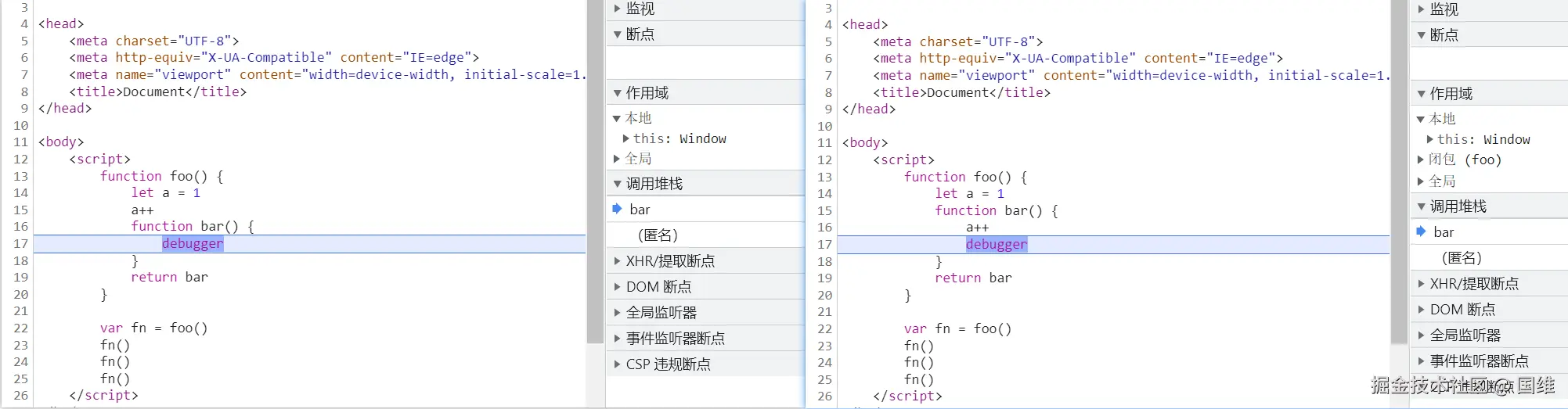The image size is (1568, 409).
Task: Select bar frame in right call stack
Action: click(1489, 232)
